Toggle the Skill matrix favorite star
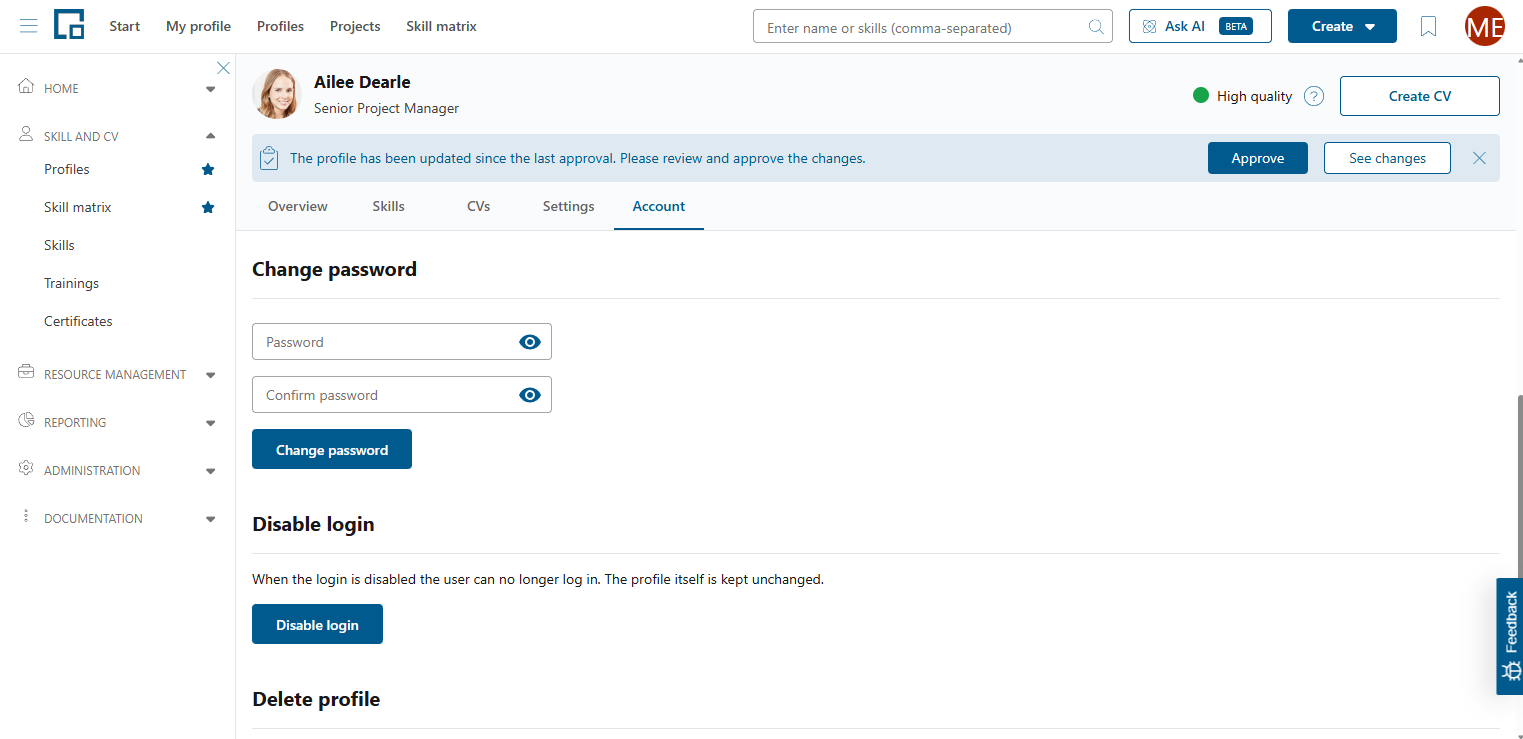 click(x=208, y=208)
